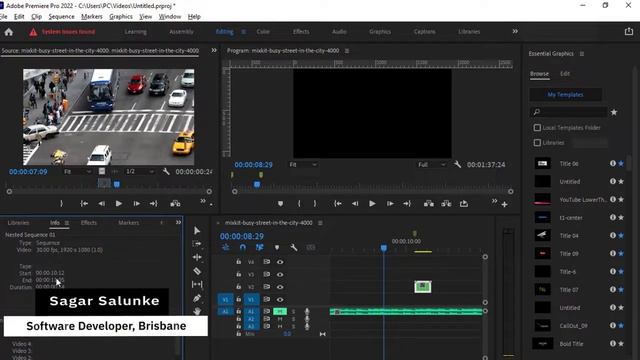This screenshot has width=640, height=360.
Task: Click the Extract button in Program monitor
Action: [446, 203]
